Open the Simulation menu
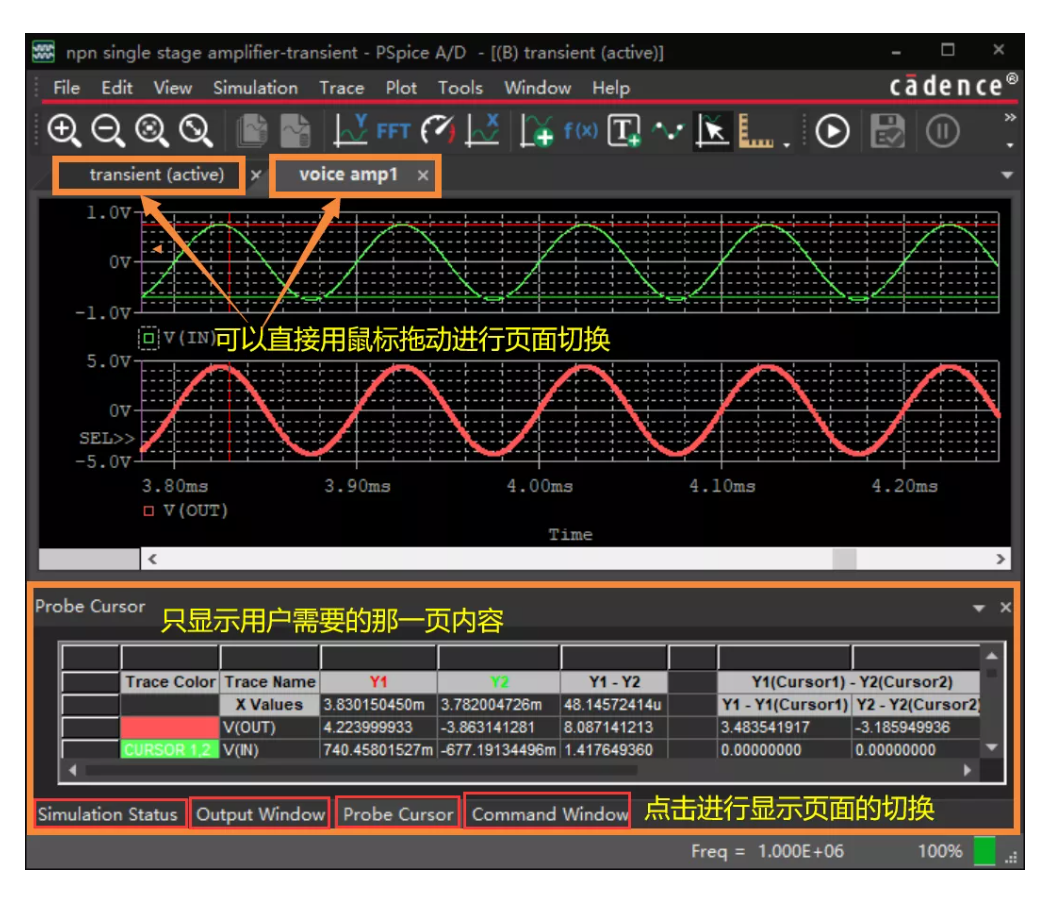 pyautogui.click(x=255, y=88)
